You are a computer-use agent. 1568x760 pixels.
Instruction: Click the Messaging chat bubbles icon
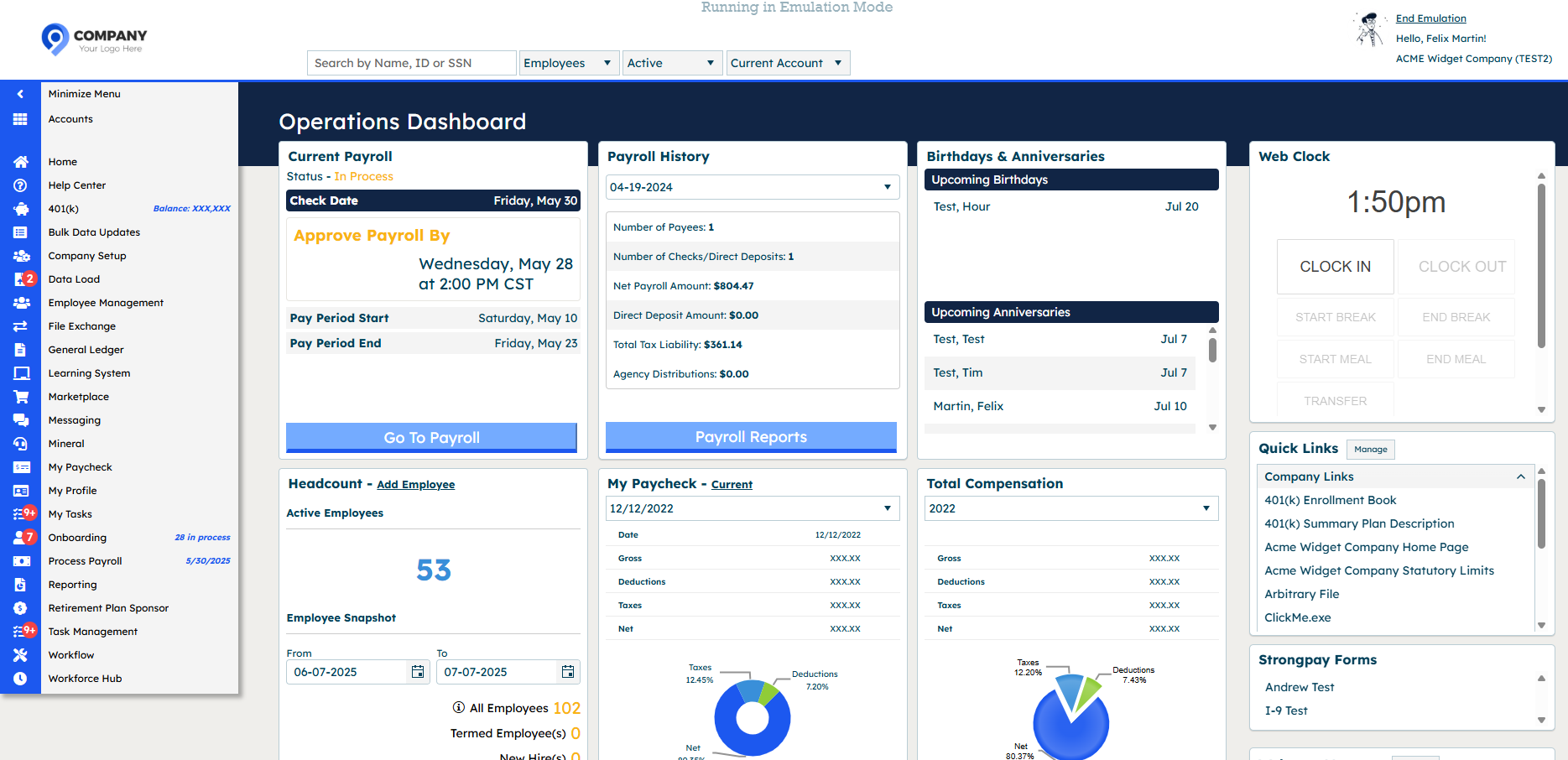tap(20, 420)
